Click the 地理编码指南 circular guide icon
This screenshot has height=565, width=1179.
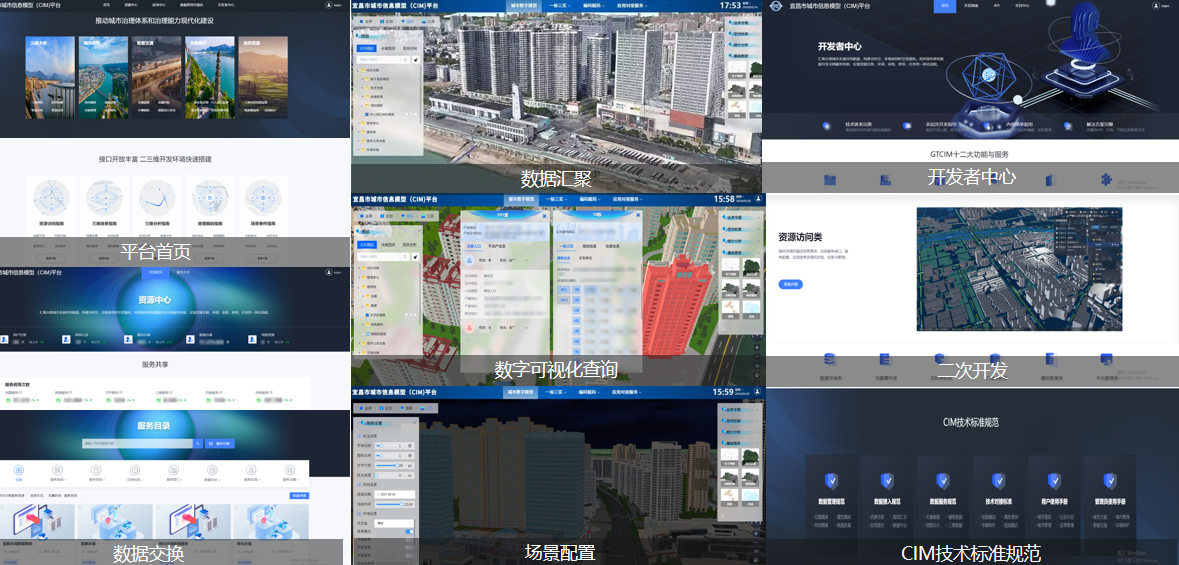coord(210,198)
